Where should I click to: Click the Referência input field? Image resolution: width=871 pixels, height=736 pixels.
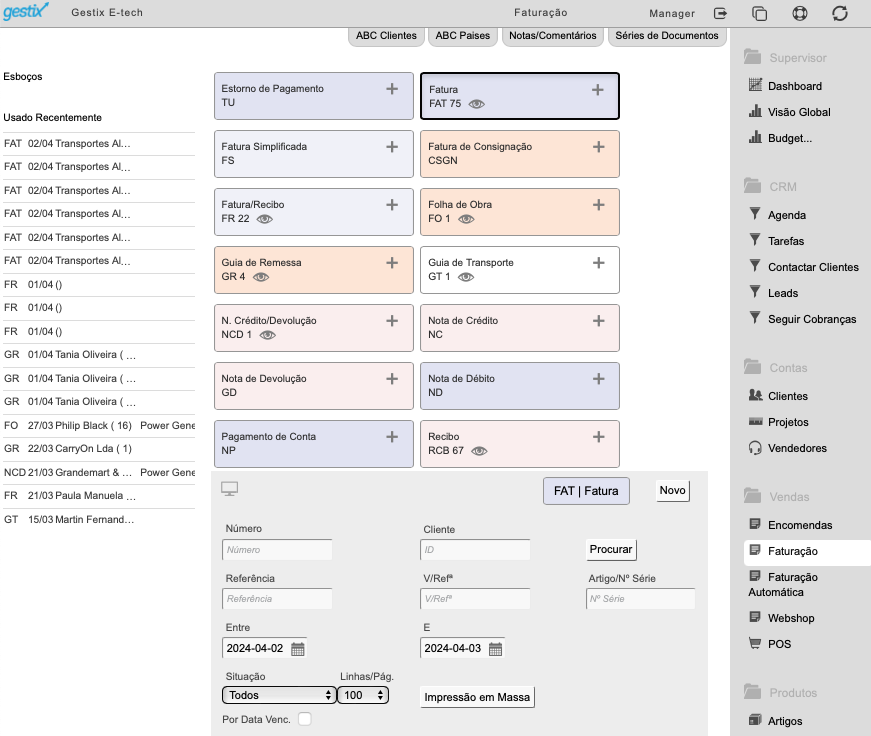tap(277, 599)
